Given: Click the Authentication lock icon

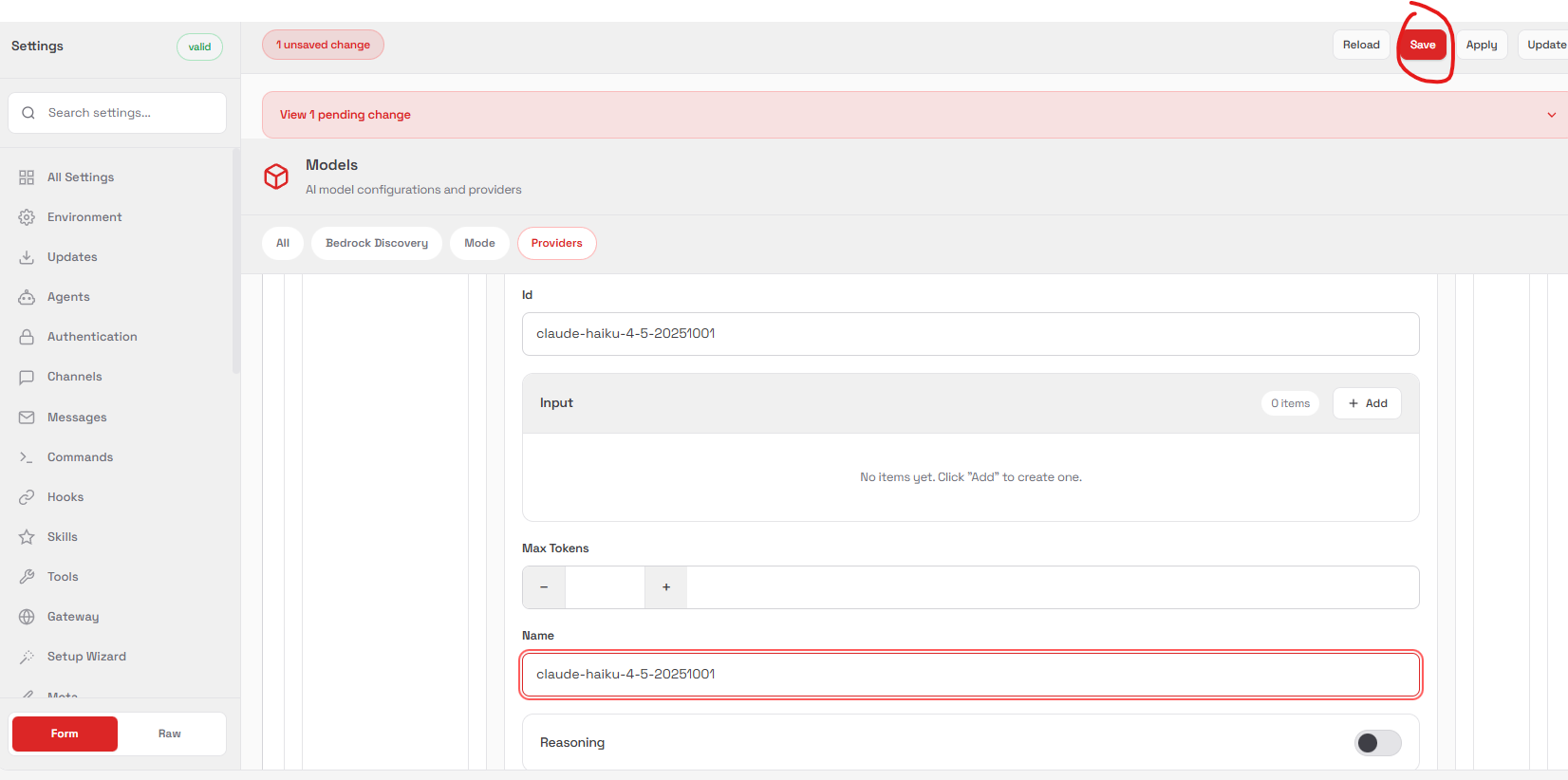Looking at the screenshot, I should point(27,337).
